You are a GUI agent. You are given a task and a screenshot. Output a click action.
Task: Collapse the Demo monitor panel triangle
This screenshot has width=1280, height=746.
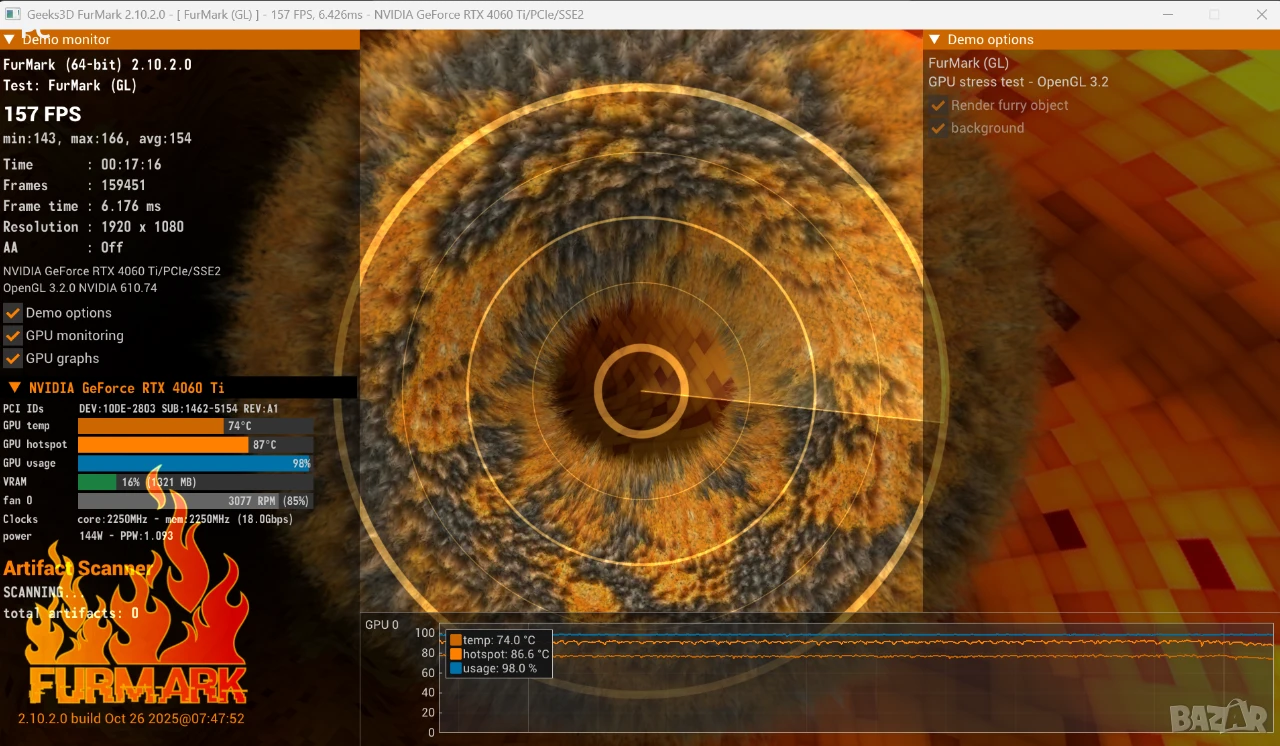click(10, 39)
